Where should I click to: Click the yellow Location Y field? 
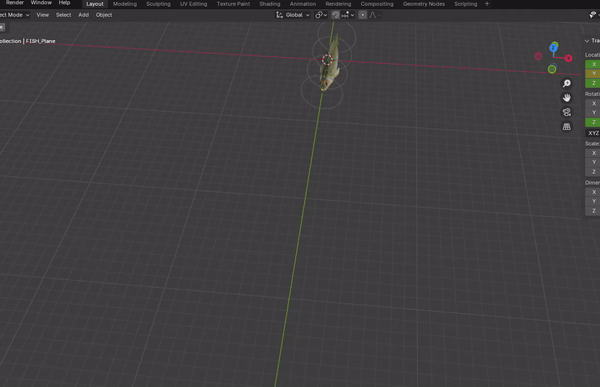point(592,73)
